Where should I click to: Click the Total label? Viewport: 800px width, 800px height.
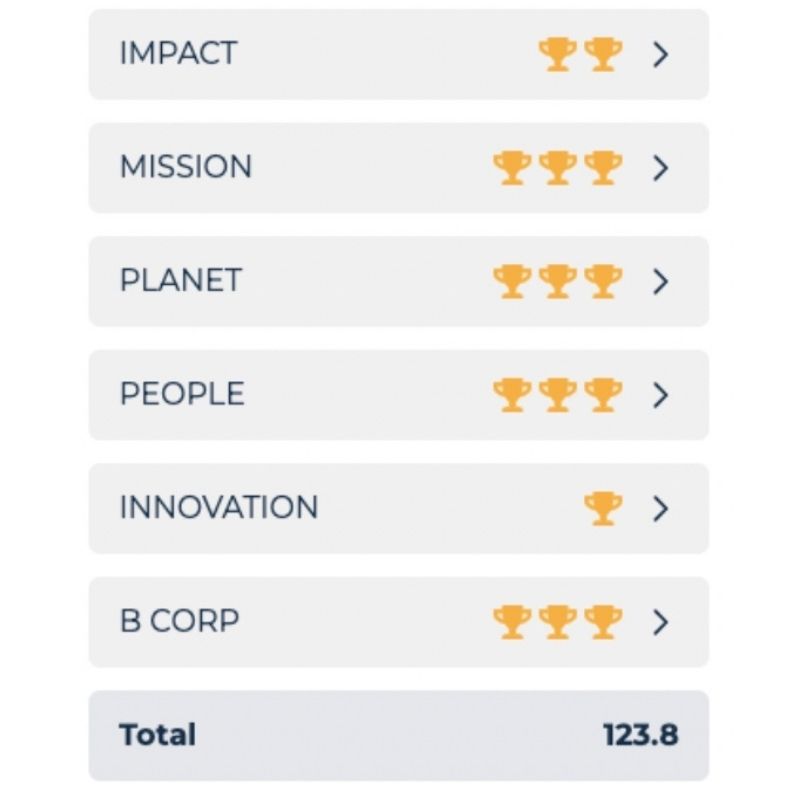pyautogui.click(x=157, y=735)
